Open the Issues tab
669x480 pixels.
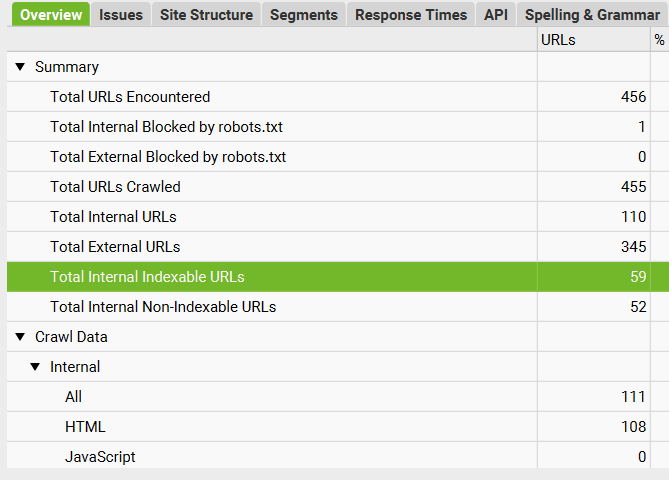click(121, 14)
